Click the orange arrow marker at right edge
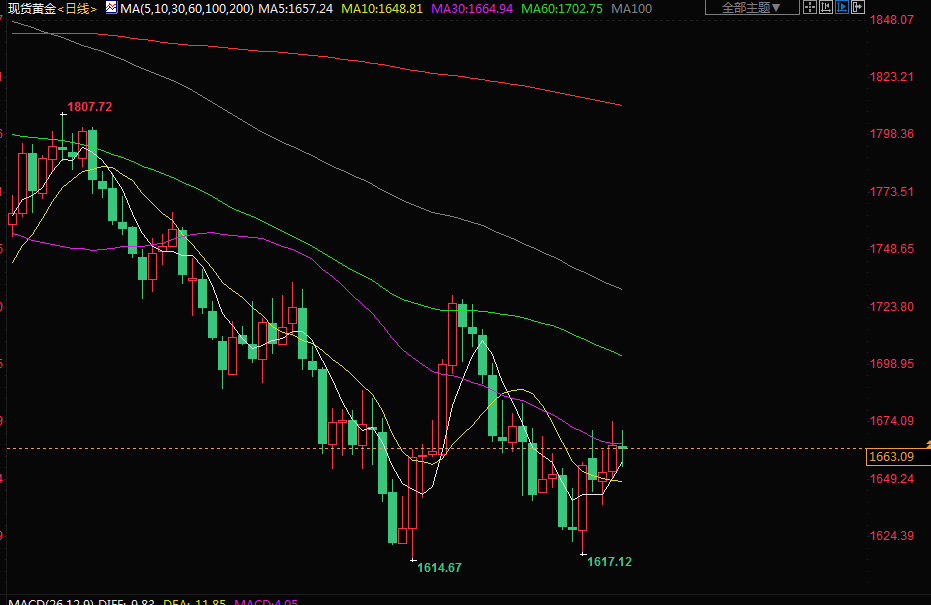Image resolution: width=931 pixels, height=605 pixels. (x=927, y=442)
